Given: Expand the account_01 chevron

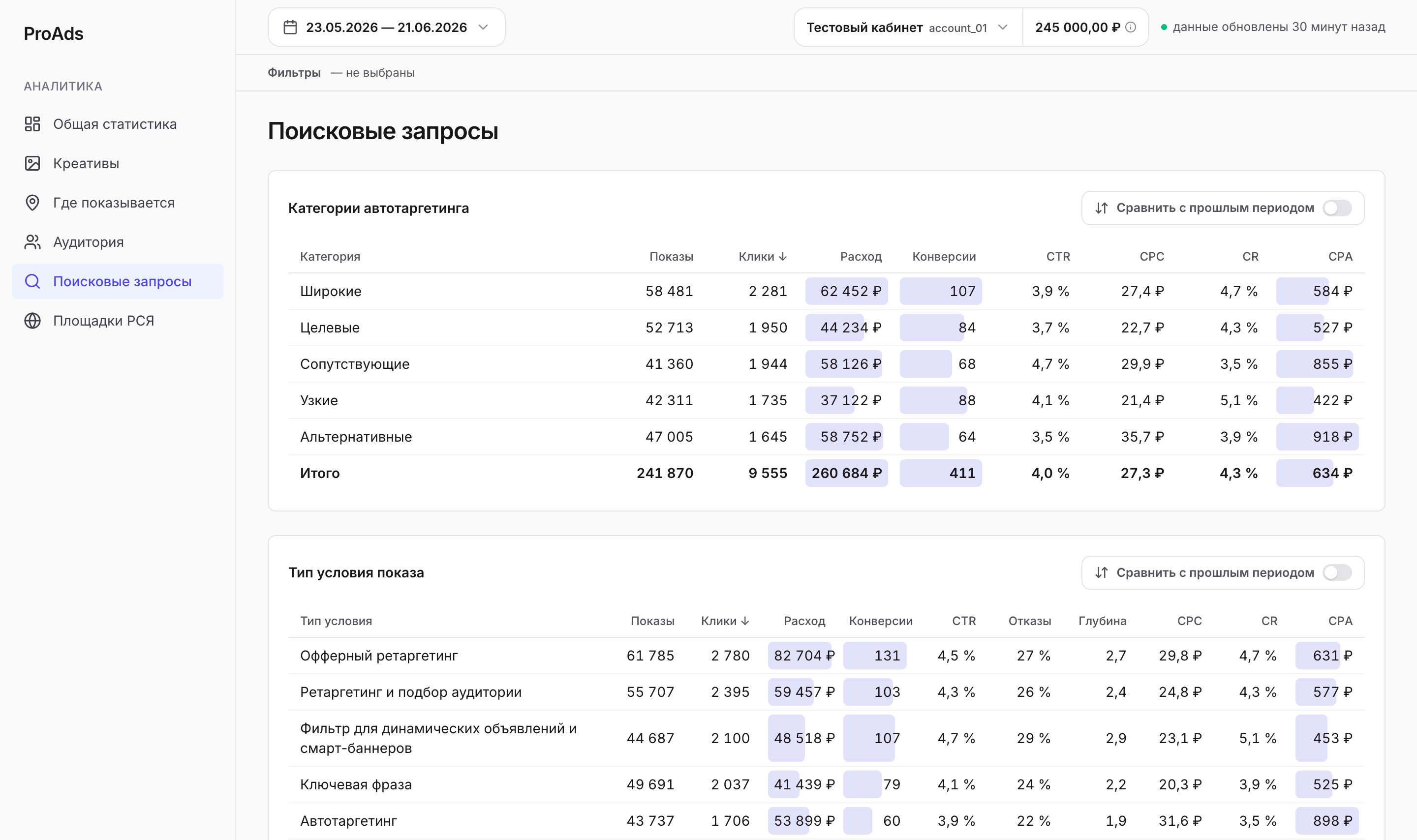Looking at the screenshot, I should 1003,27.
